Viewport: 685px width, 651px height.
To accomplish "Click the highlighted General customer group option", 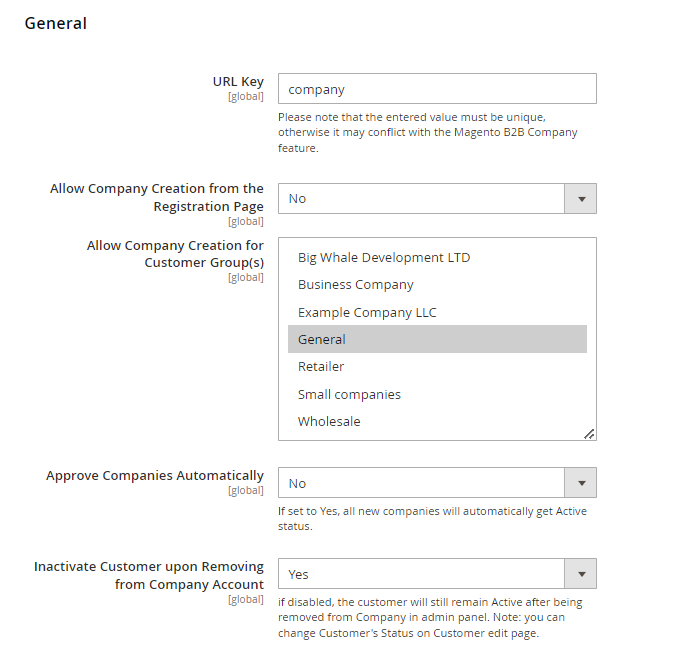I will point(437,339).
